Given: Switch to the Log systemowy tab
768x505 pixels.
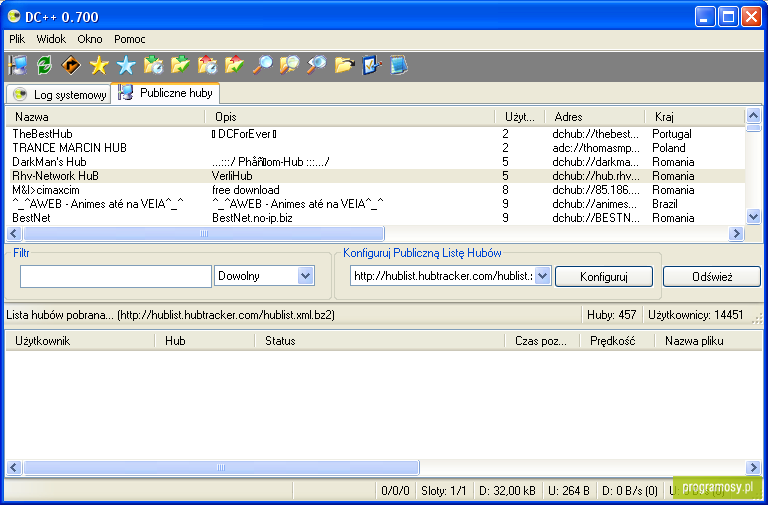Looking at the screenshot, I should click(x=60, y=94).
